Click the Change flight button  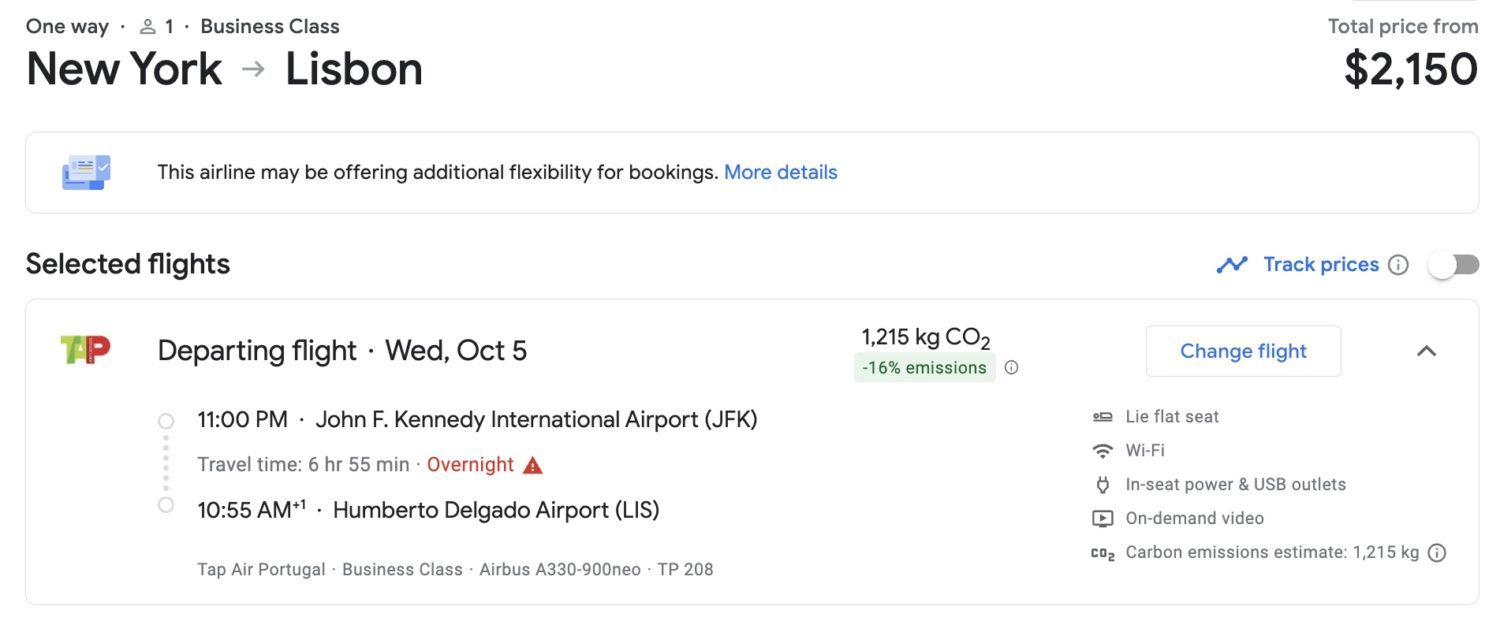coord(1243,351)
